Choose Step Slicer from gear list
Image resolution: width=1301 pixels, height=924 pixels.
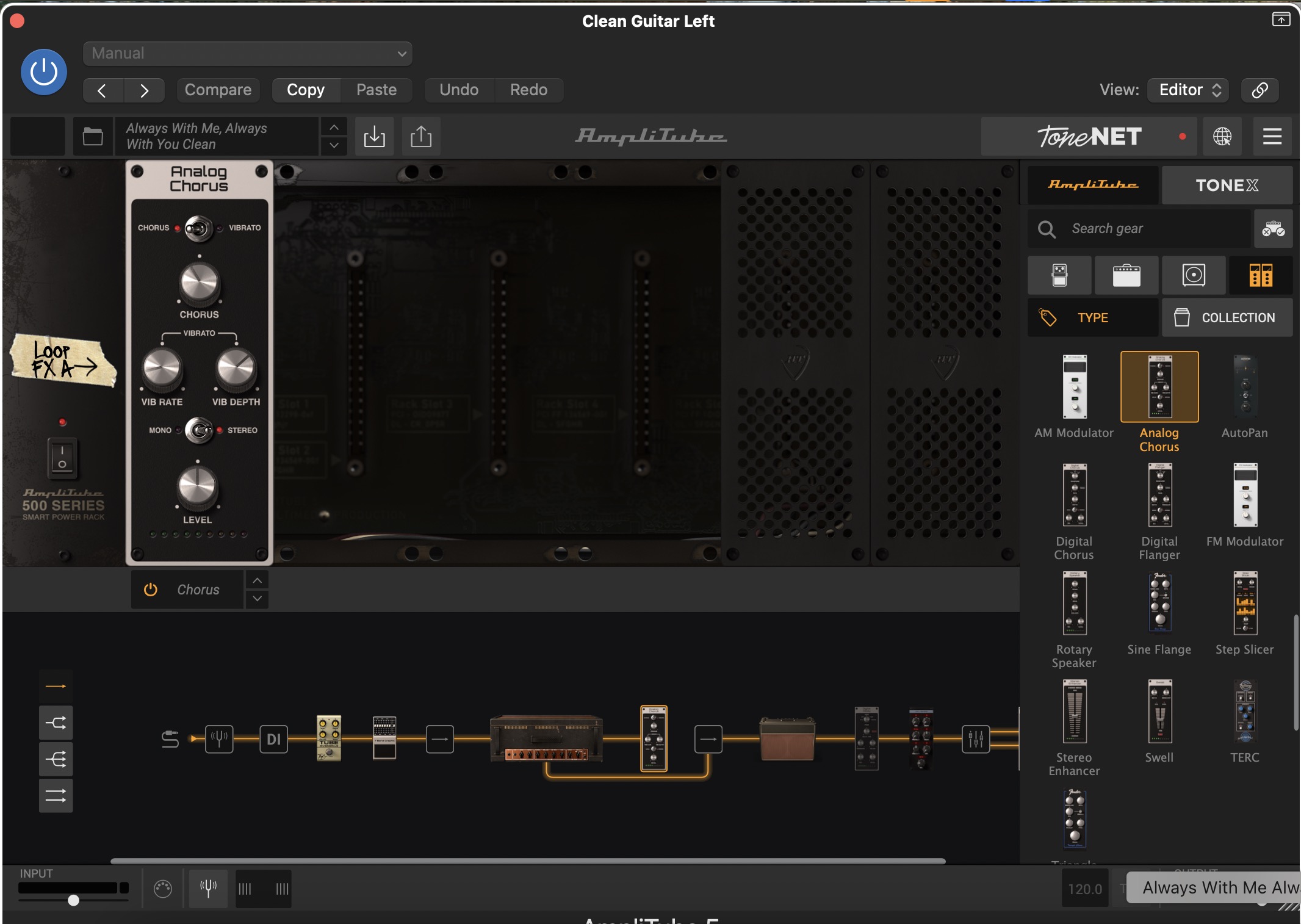pyautogui.click(x=1245, y=613)
